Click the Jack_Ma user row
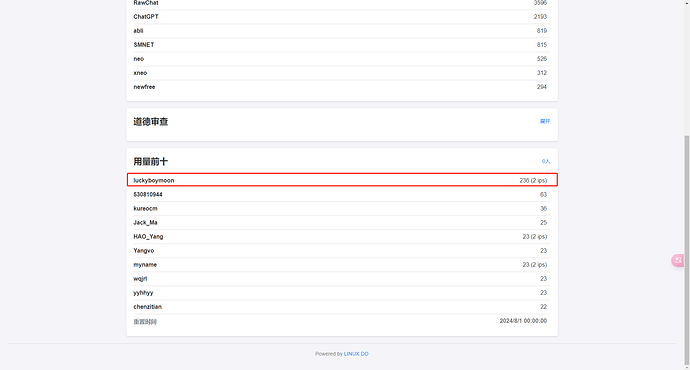Screen dimensions: 690x370 pos(342,223)
